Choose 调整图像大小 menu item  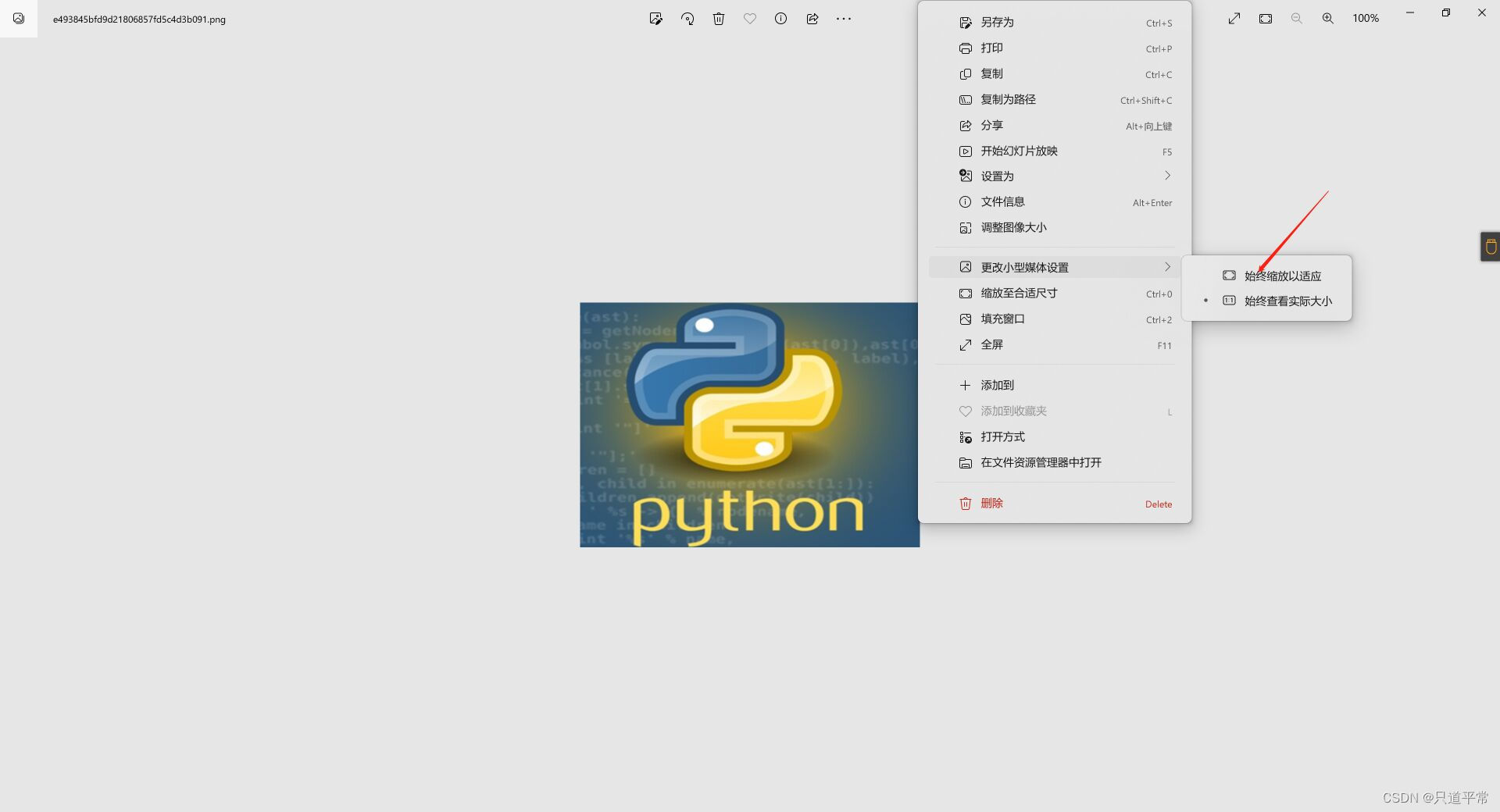pos(1055,228)
